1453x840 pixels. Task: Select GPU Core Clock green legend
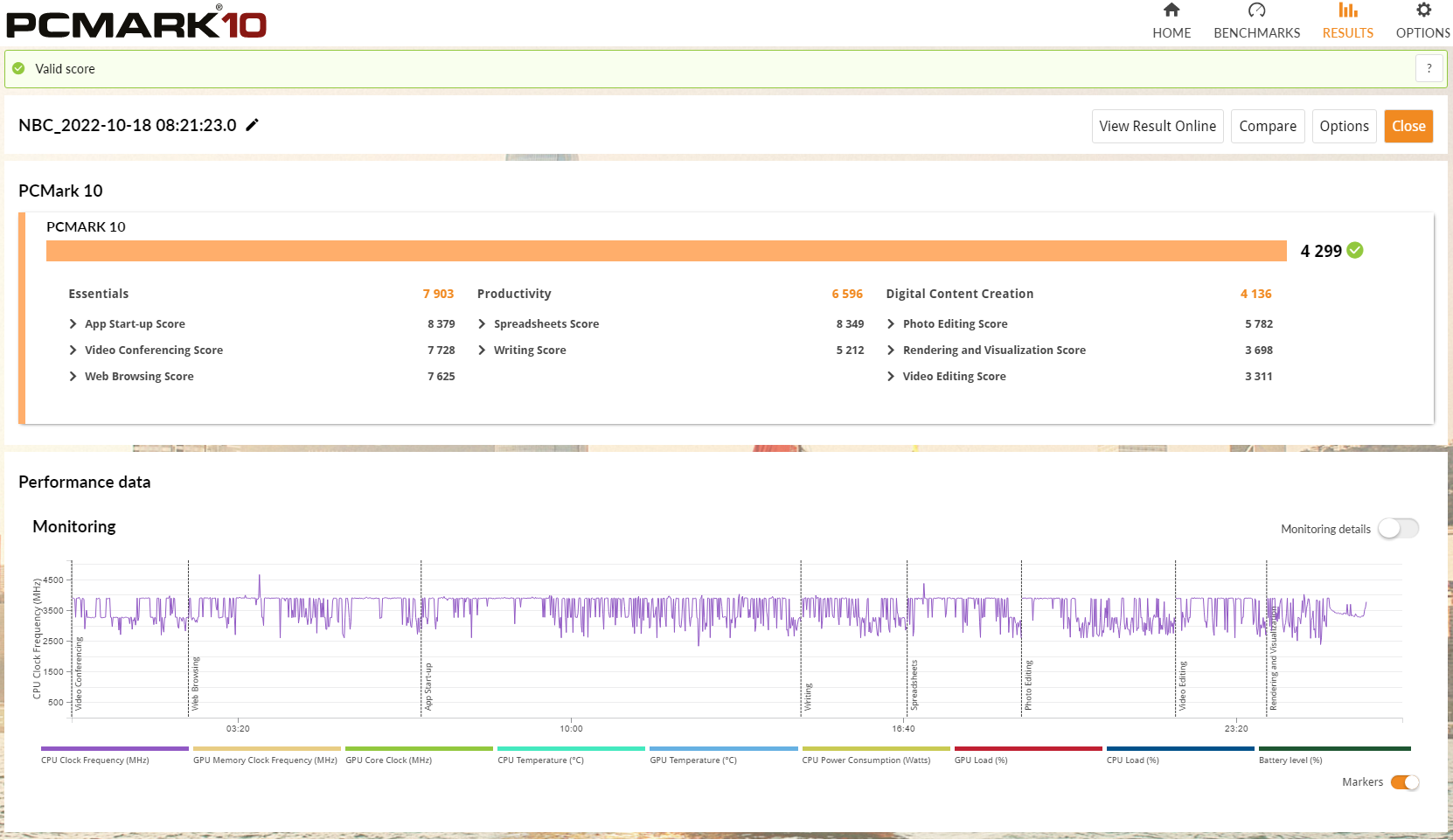coord(419,755)
